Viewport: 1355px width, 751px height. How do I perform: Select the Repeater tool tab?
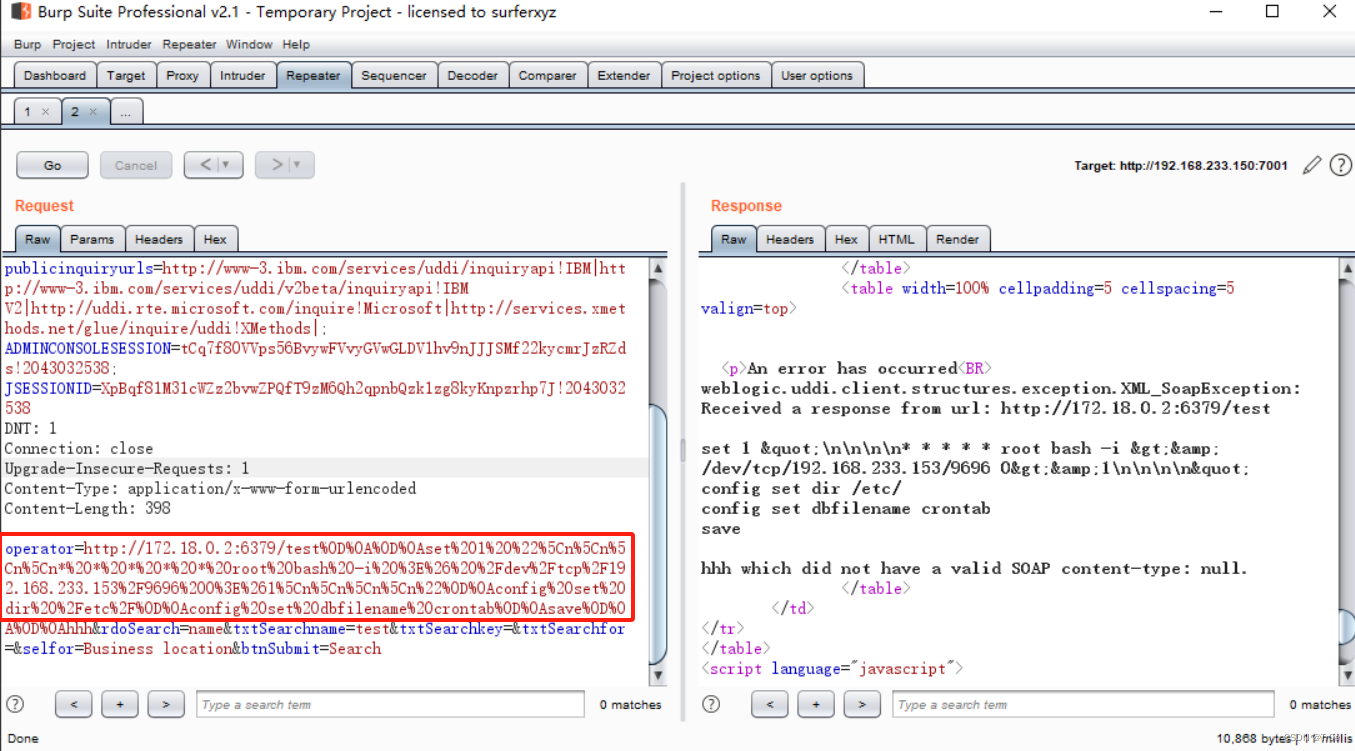313,75
